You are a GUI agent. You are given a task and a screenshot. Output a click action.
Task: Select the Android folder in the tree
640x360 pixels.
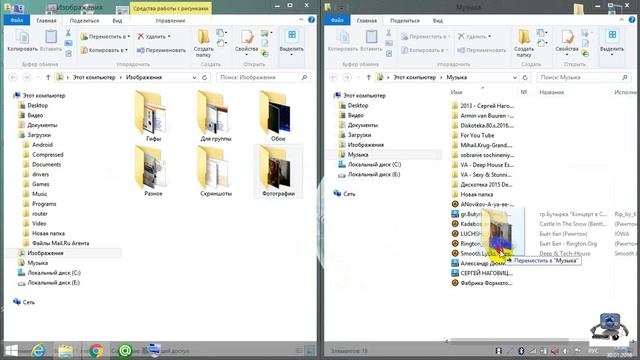pos(42,144)
